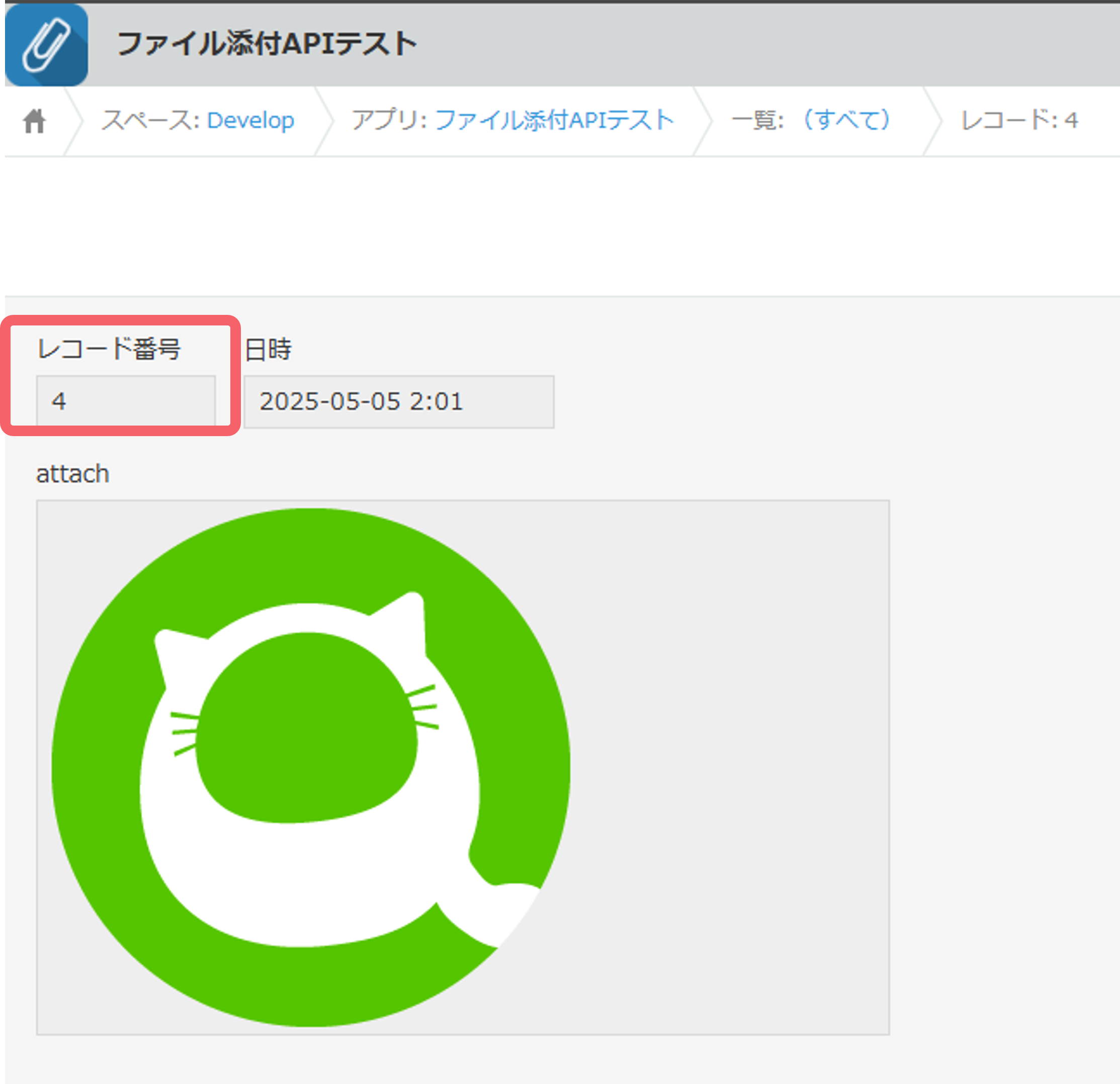Select the home icon in breadcrumb

[x=35, y=120]
